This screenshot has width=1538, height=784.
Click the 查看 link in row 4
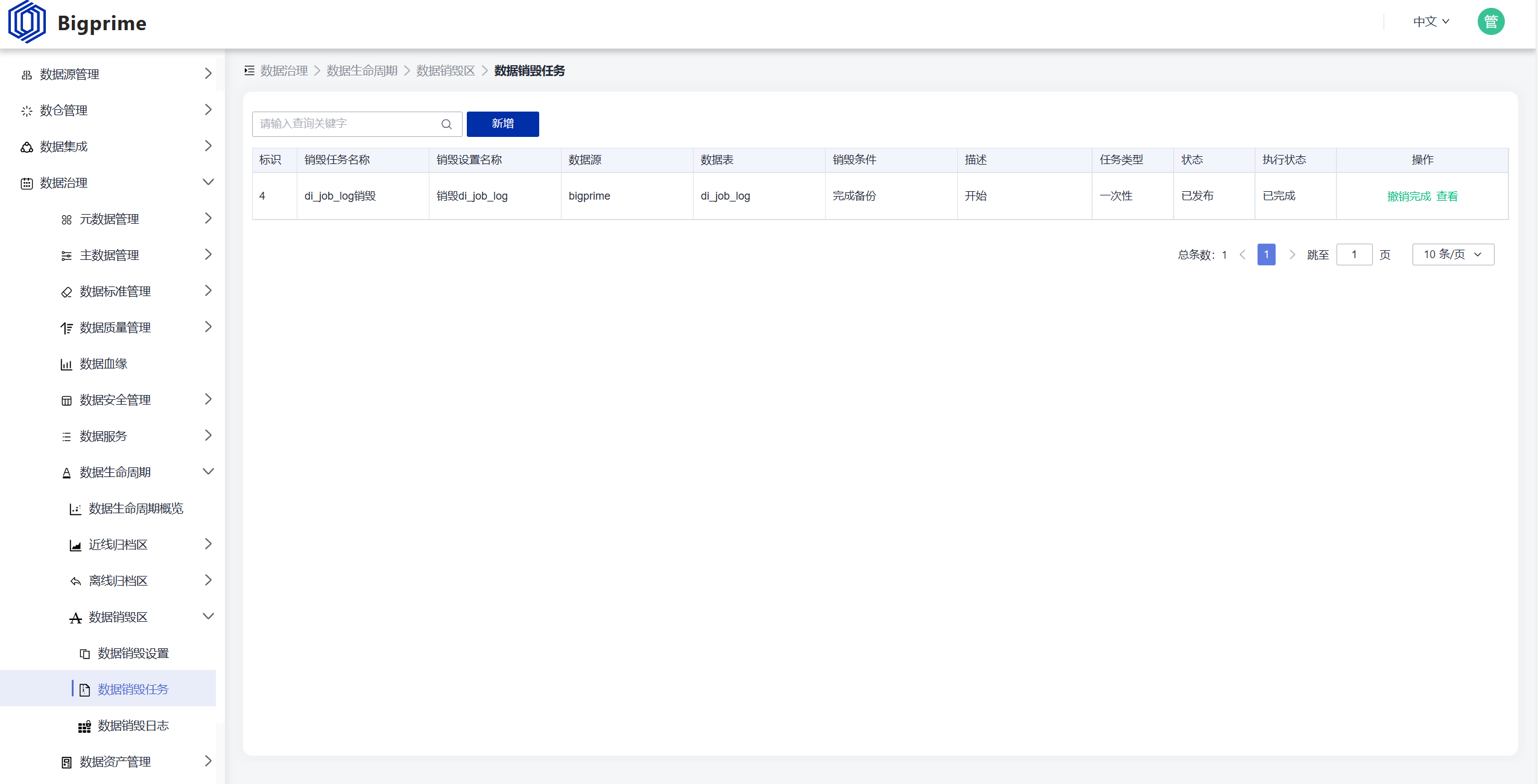point(1447,197)
